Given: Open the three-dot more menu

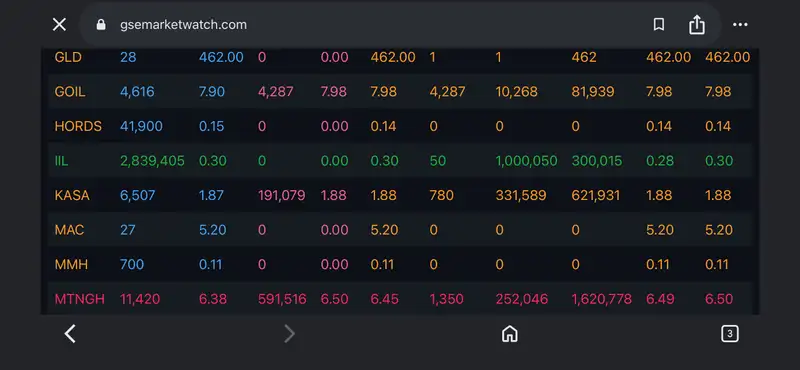Looking at the screenshot, I should click(x=740, y=24).
